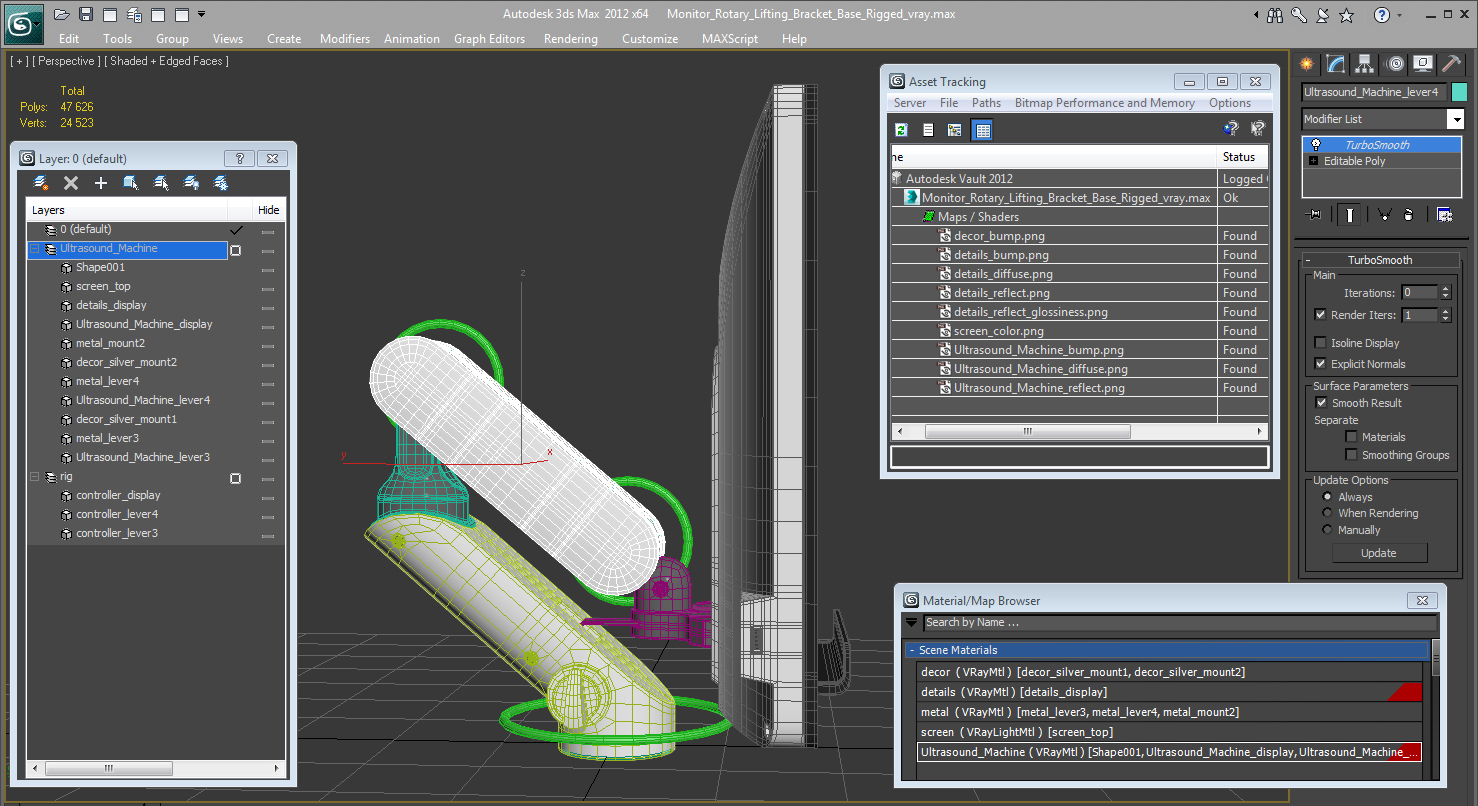Image resolution: width=1478 pixels, height=806 pixels.
Task: Remove the TurboSmooth modifier with trash icon
Action: click(1408, 215)
